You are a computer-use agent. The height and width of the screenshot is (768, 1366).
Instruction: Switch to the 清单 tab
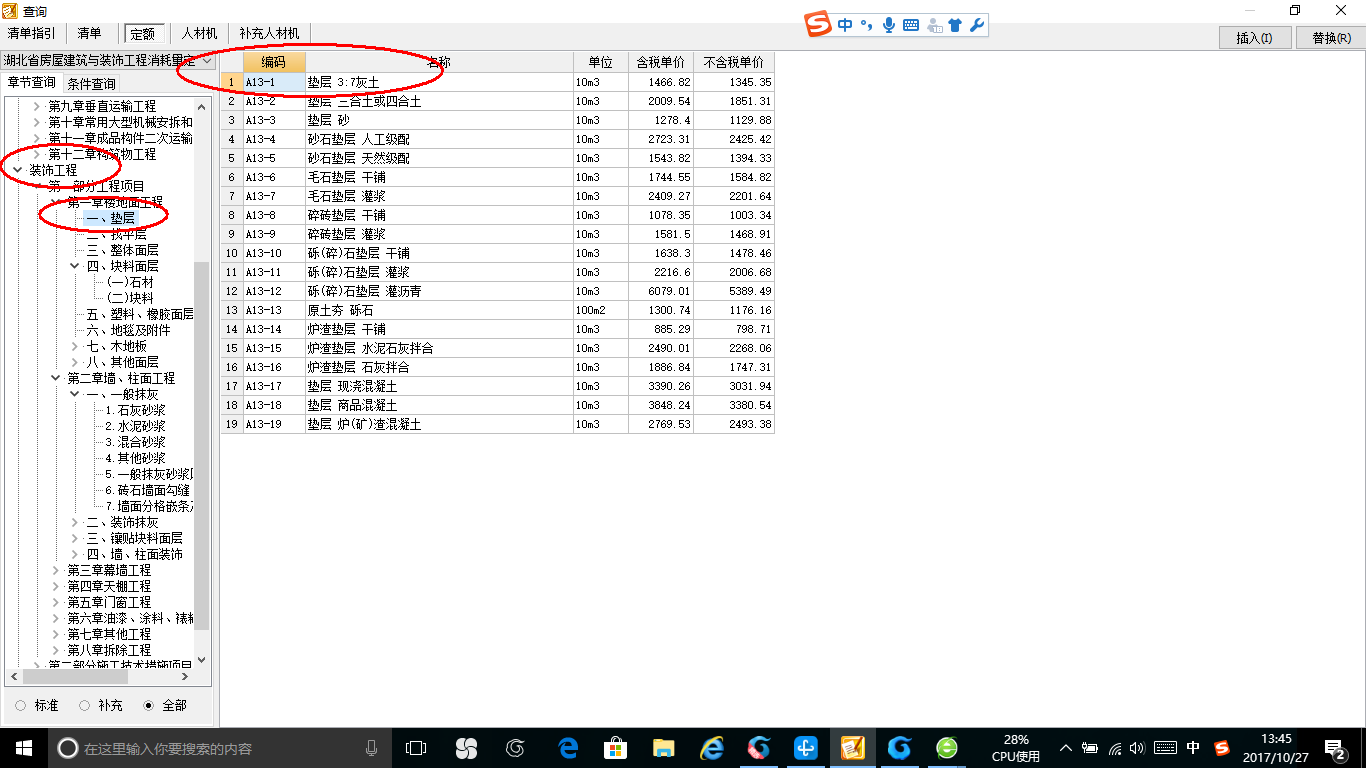tap(90, 34)
